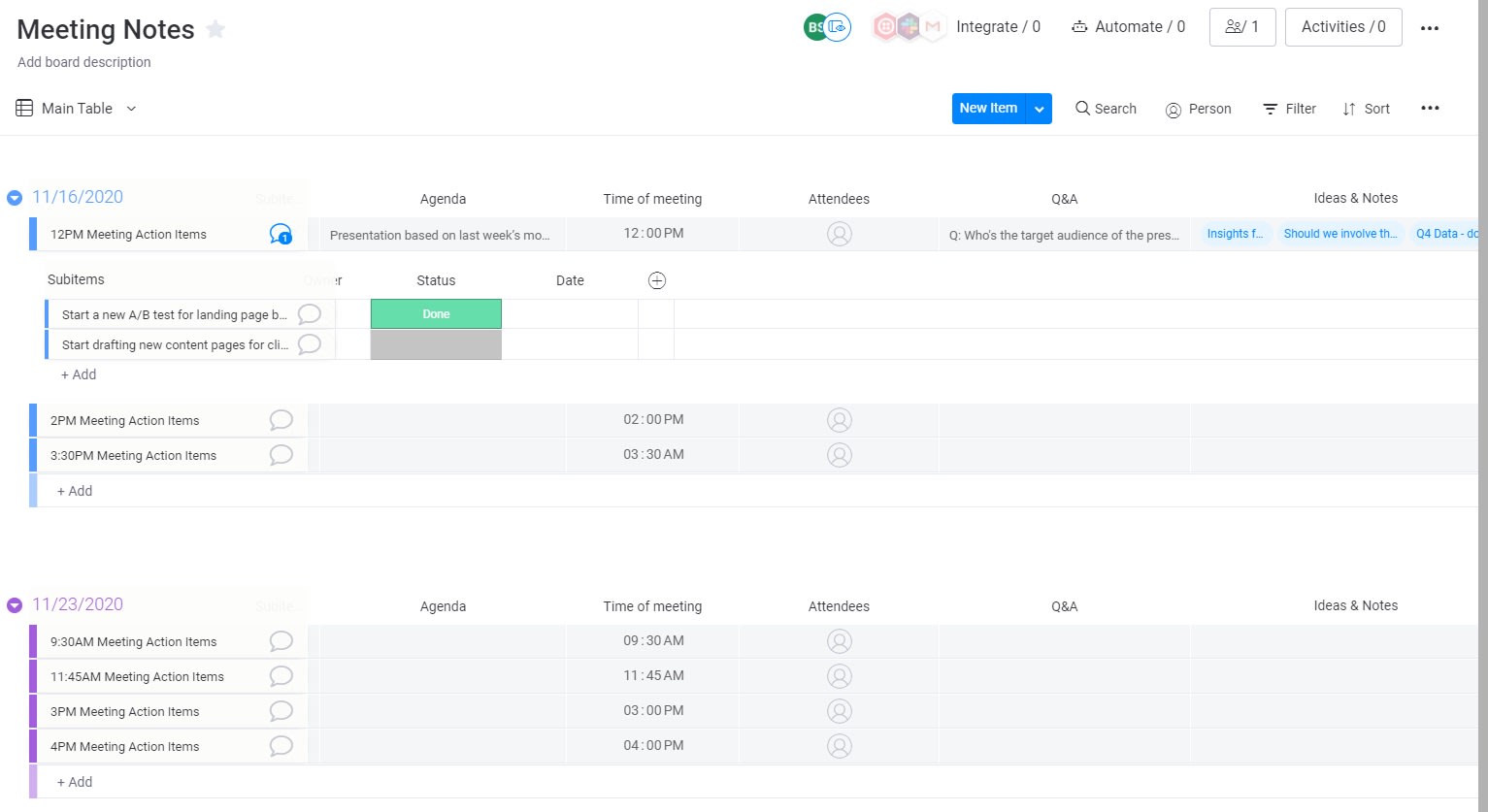Open chat bubble for 3PM Meeting Action Items
Viewport: 1488px width, 812px height.
point(281,711)
